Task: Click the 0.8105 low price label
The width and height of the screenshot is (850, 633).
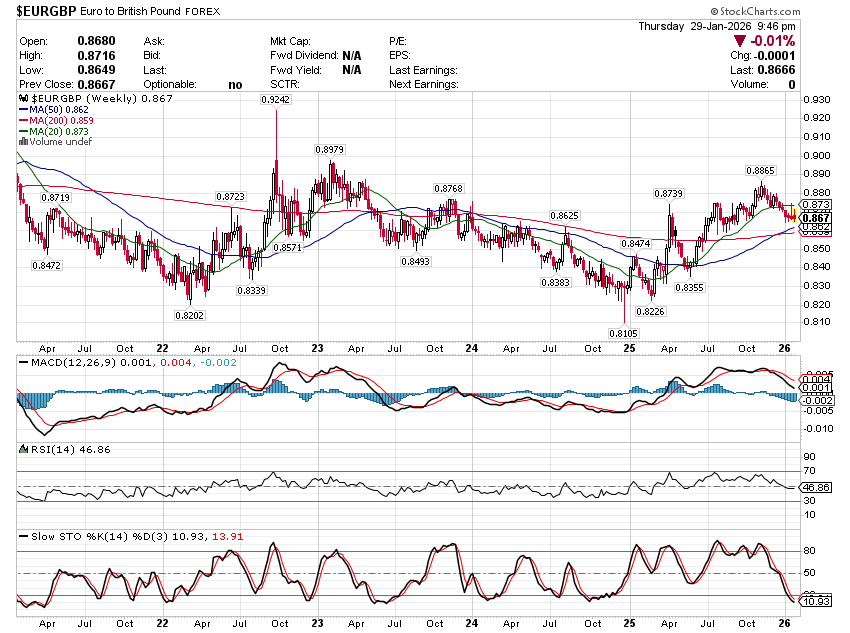Action: [623, 333]
